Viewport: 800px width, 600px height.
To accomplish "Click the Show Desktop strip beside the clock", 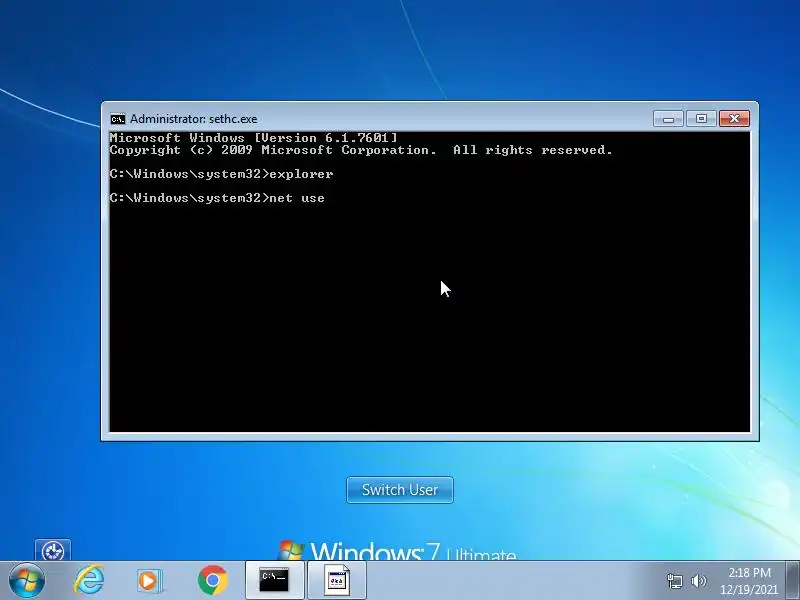I will pyautogui.click(x=793, y=580).
